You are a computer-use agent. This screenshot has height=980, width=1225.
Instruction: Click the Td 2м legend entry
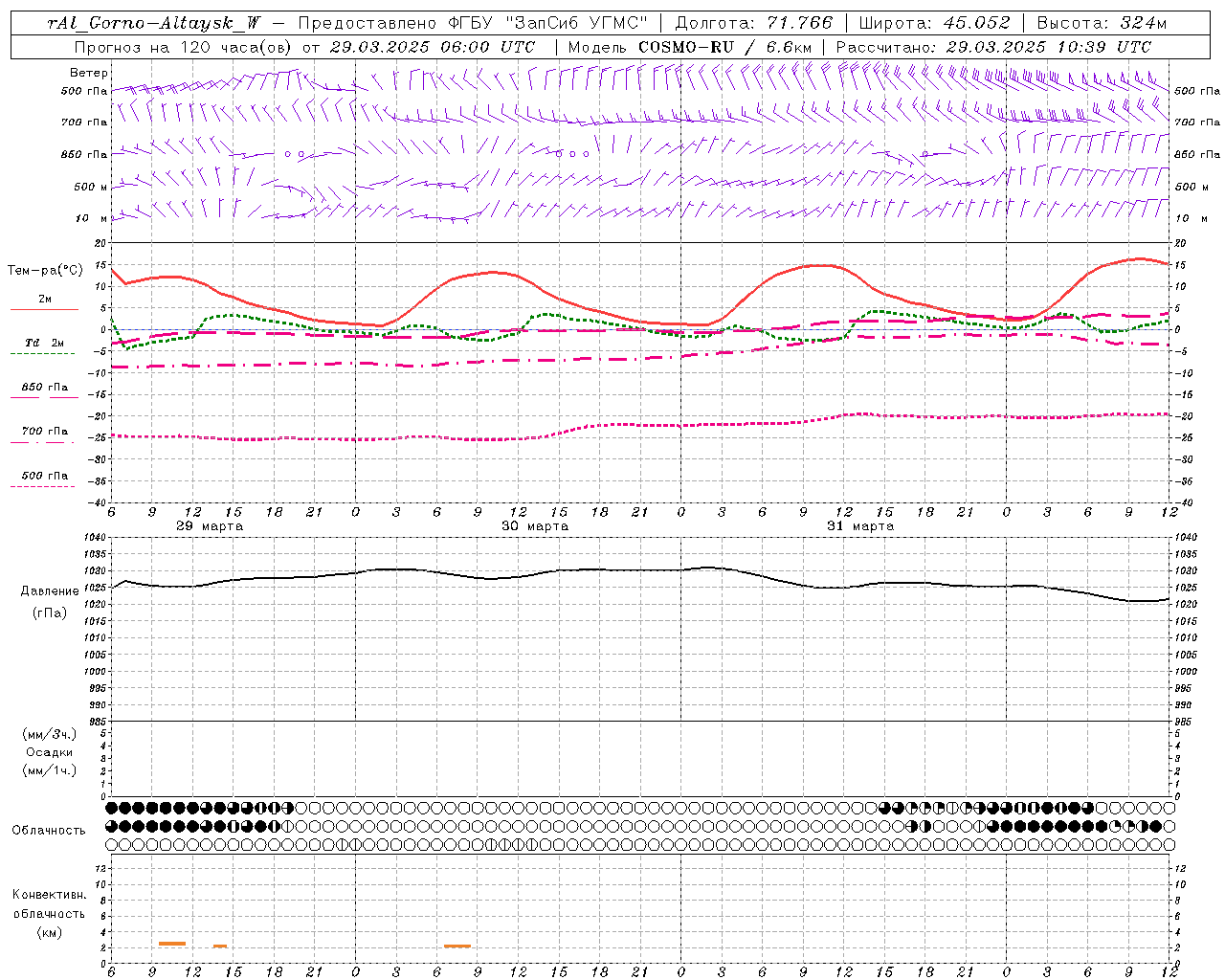click(x=45, y=343)
